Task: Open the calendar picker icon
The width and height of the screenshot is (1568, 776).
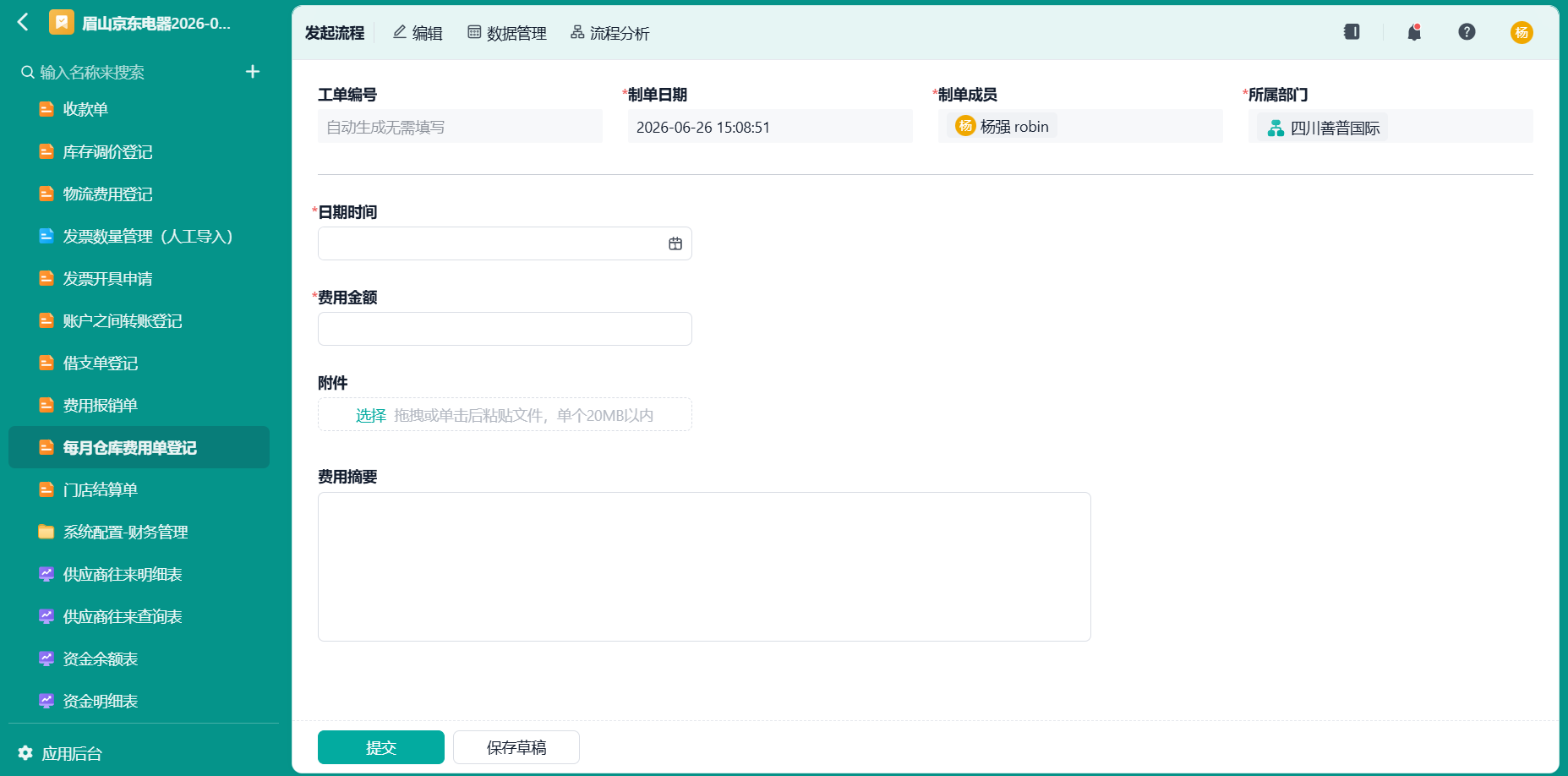Action: tap(675, 243)
